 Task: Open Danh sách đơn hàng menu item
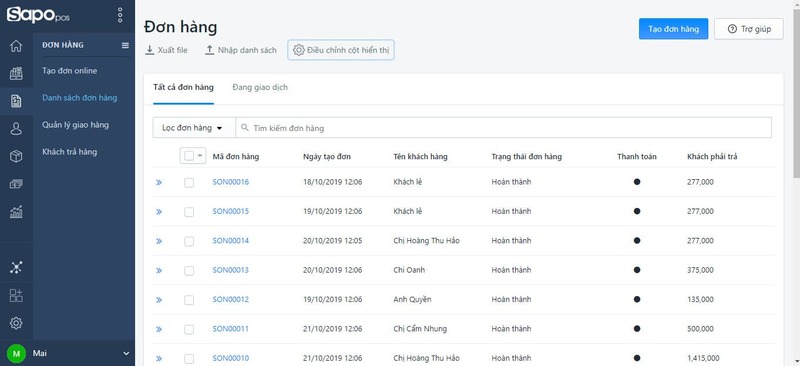(x=80, y=97)
